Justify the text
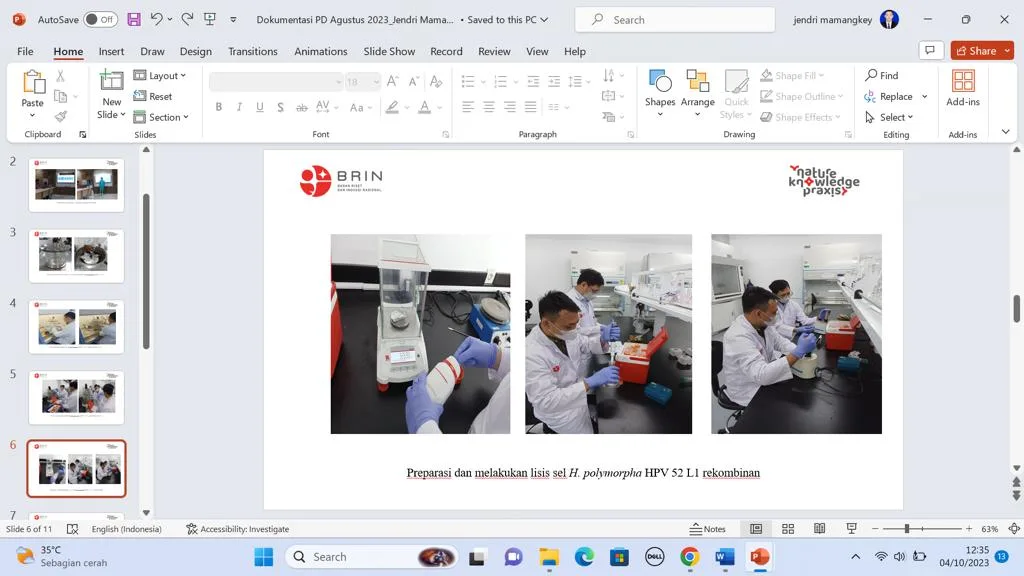The width and height of the screenshot is (1024, 576). click(x=530, y=106)
